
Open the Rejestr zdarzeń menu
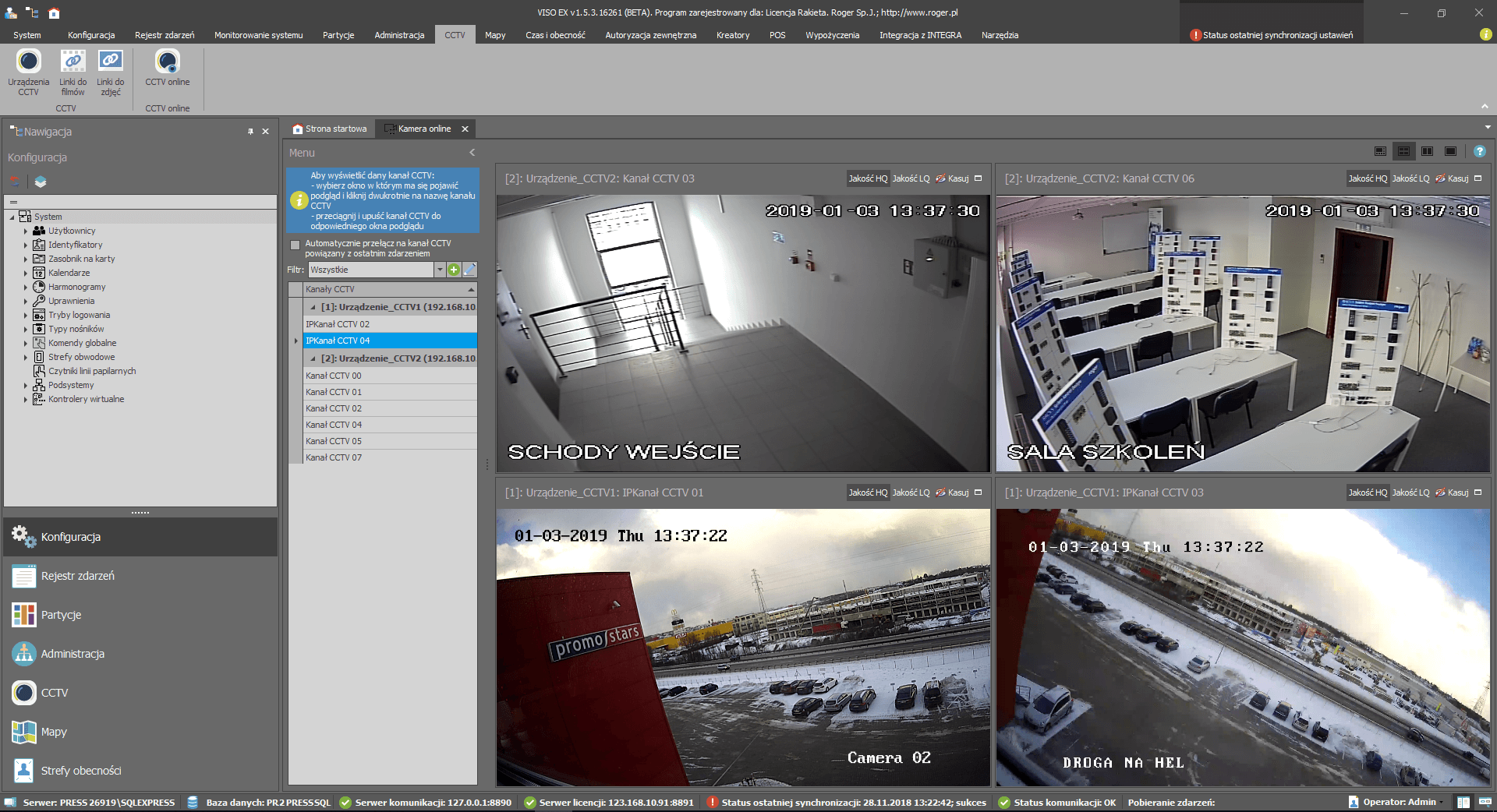click(x=164, y=35)
